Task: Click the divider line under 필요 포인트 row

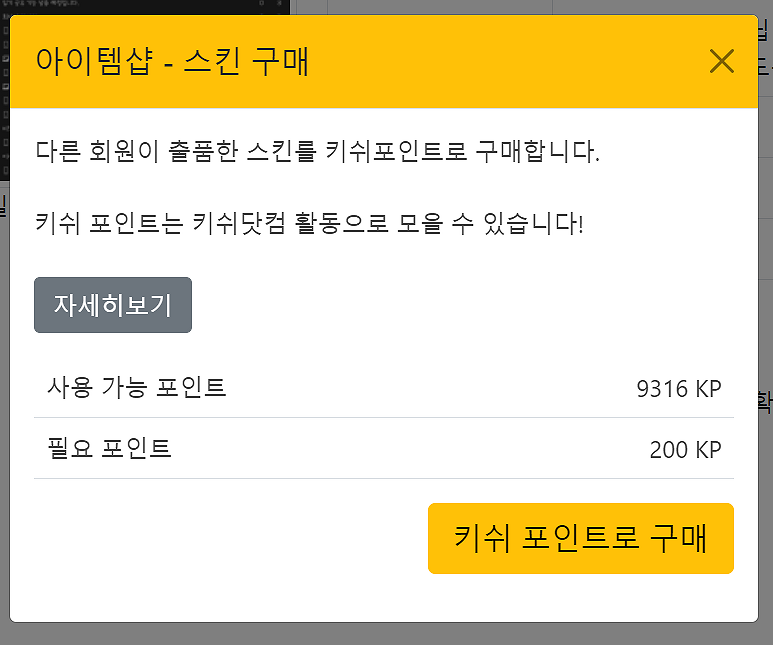Action: coord(384,478)
